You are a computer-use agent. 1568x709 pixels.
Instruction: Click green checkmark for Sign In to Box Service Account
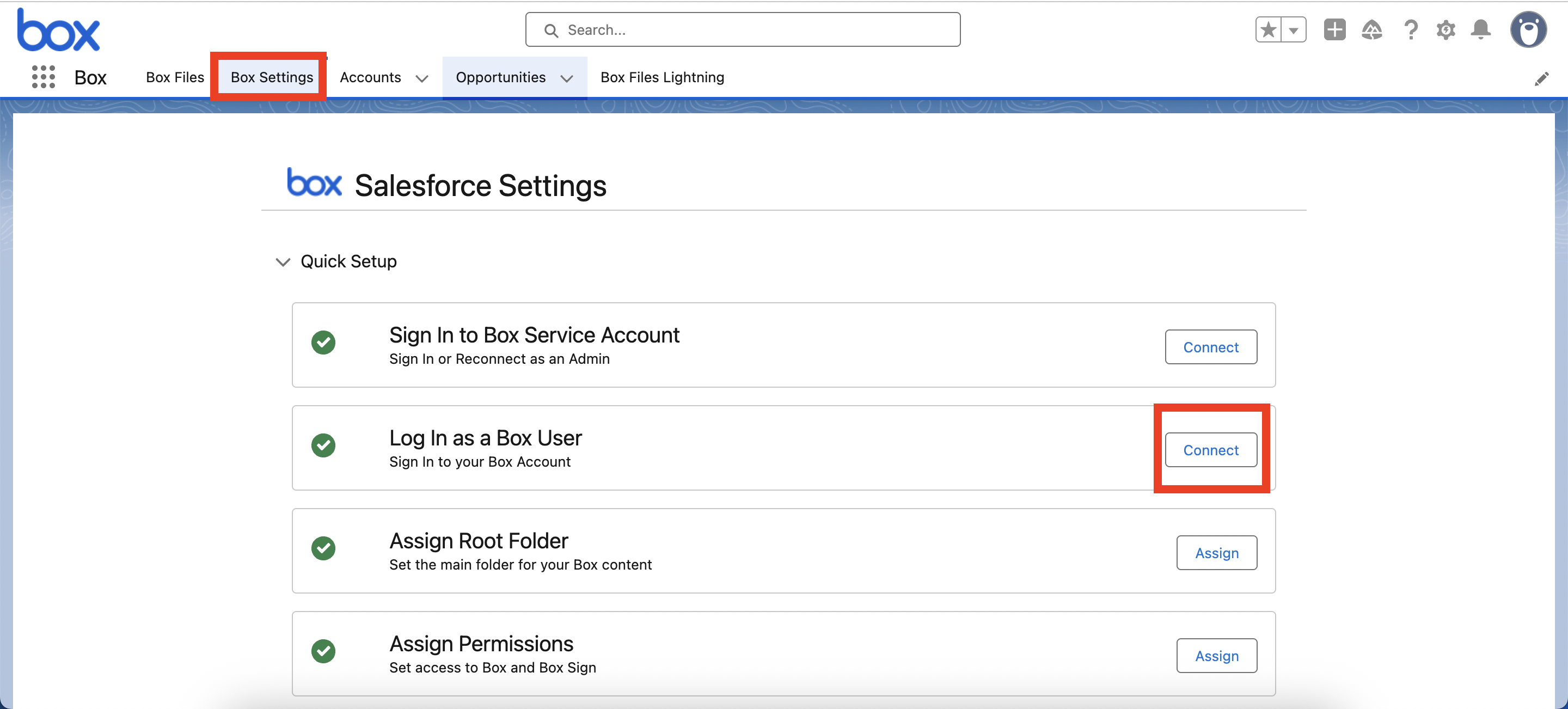323,343
